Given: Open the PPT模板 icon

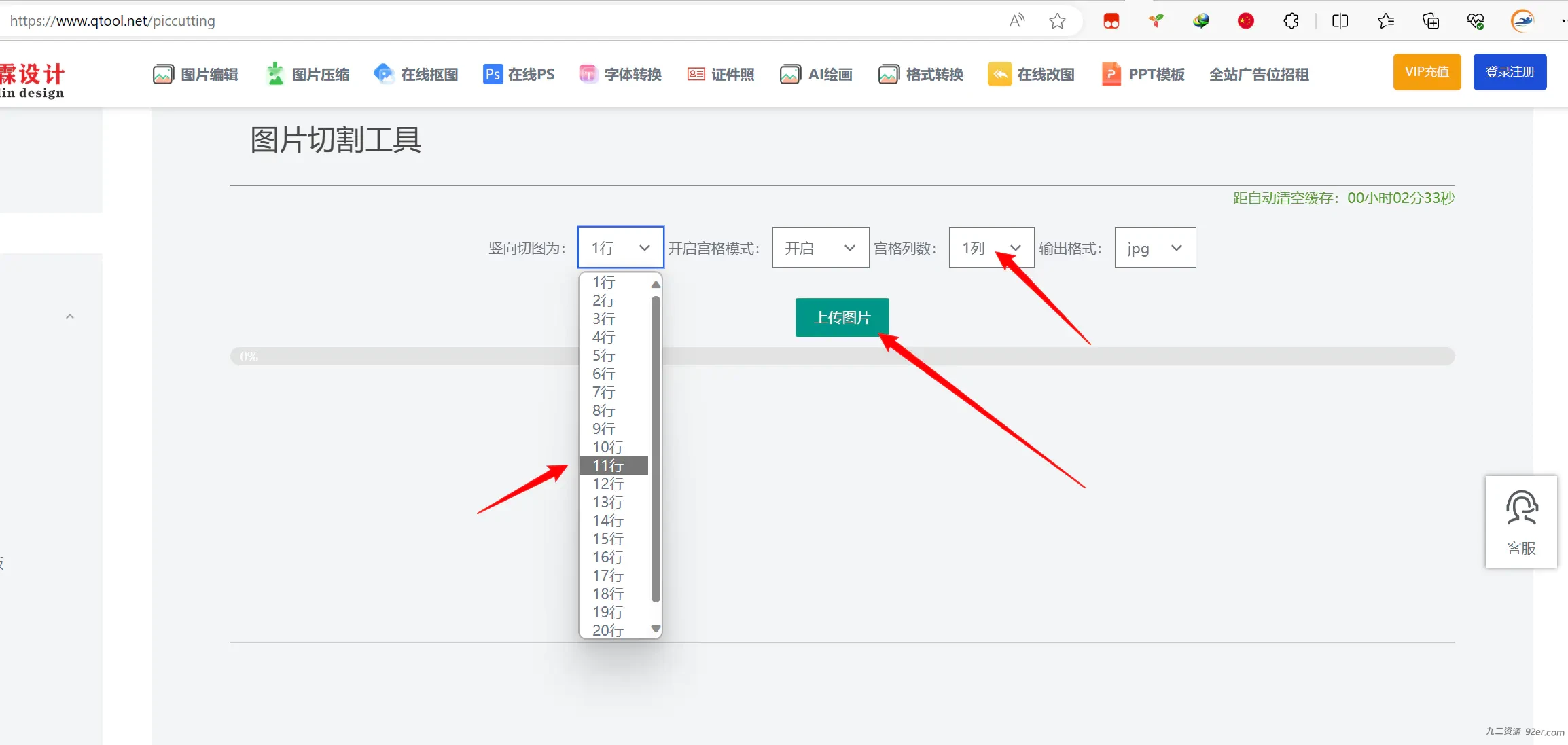Looking at the screenshot, I should 1111,74.
